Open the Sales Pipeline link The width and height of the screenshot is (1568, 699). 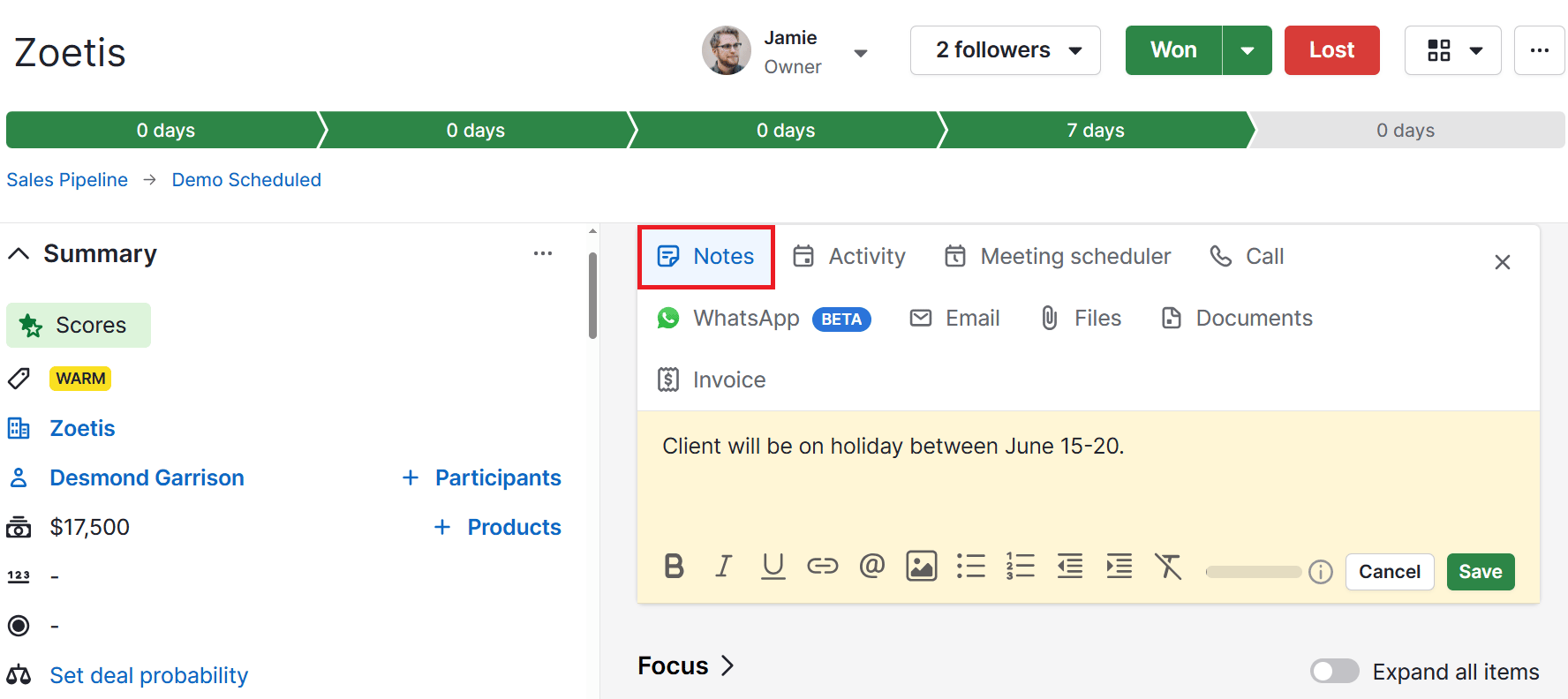click(x=67, y=180)
